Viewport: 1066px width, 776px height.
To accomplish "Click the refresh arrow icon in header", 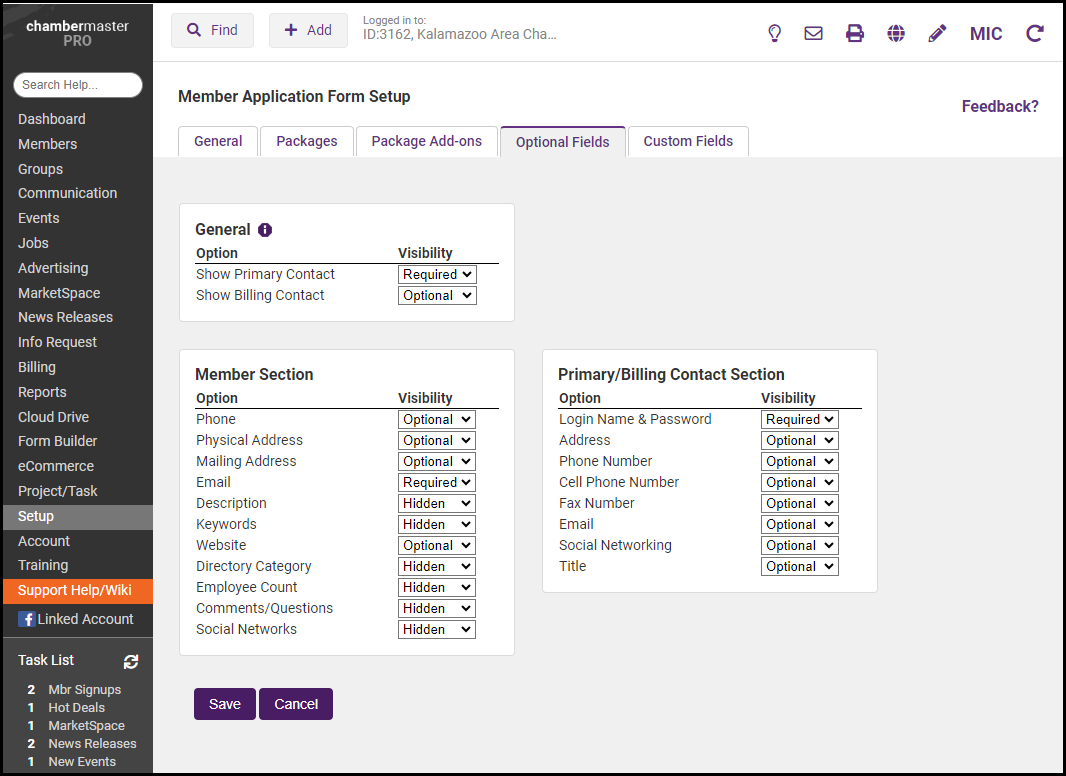I will tap(1035, 33).
